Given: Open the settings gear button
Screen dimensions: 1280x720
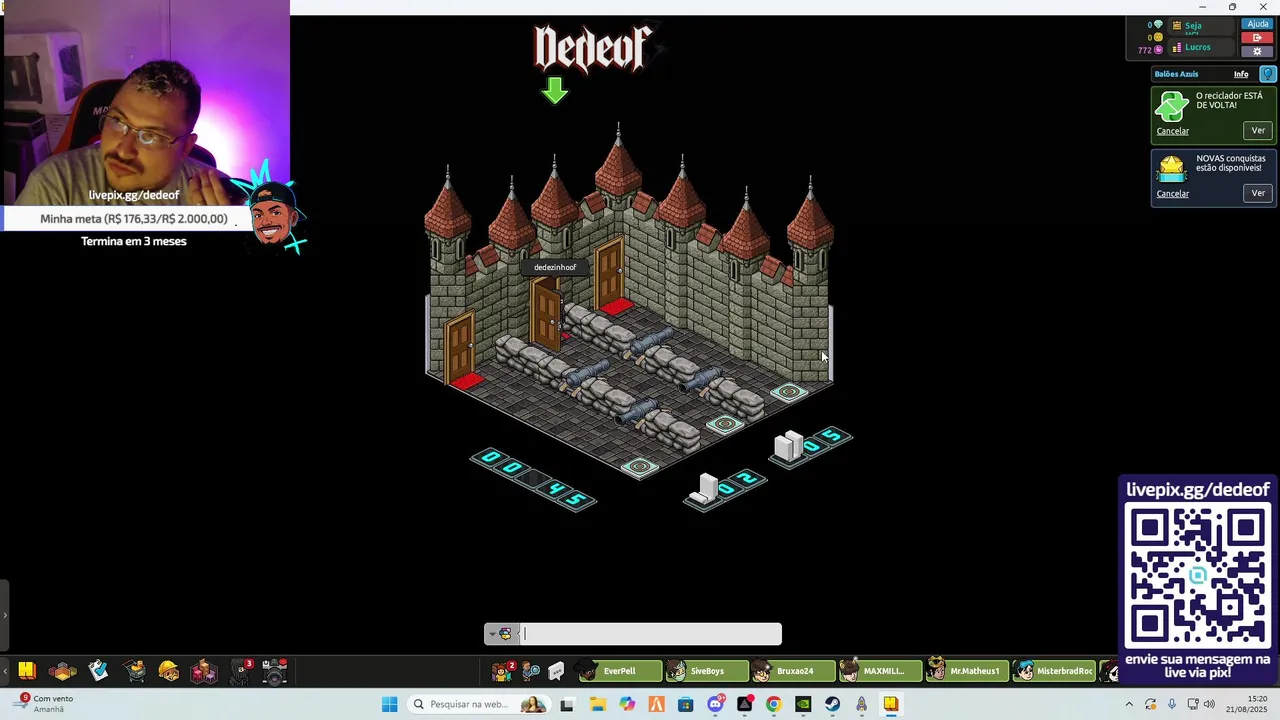Looking at the screenshot, I should coord(1257,51).
